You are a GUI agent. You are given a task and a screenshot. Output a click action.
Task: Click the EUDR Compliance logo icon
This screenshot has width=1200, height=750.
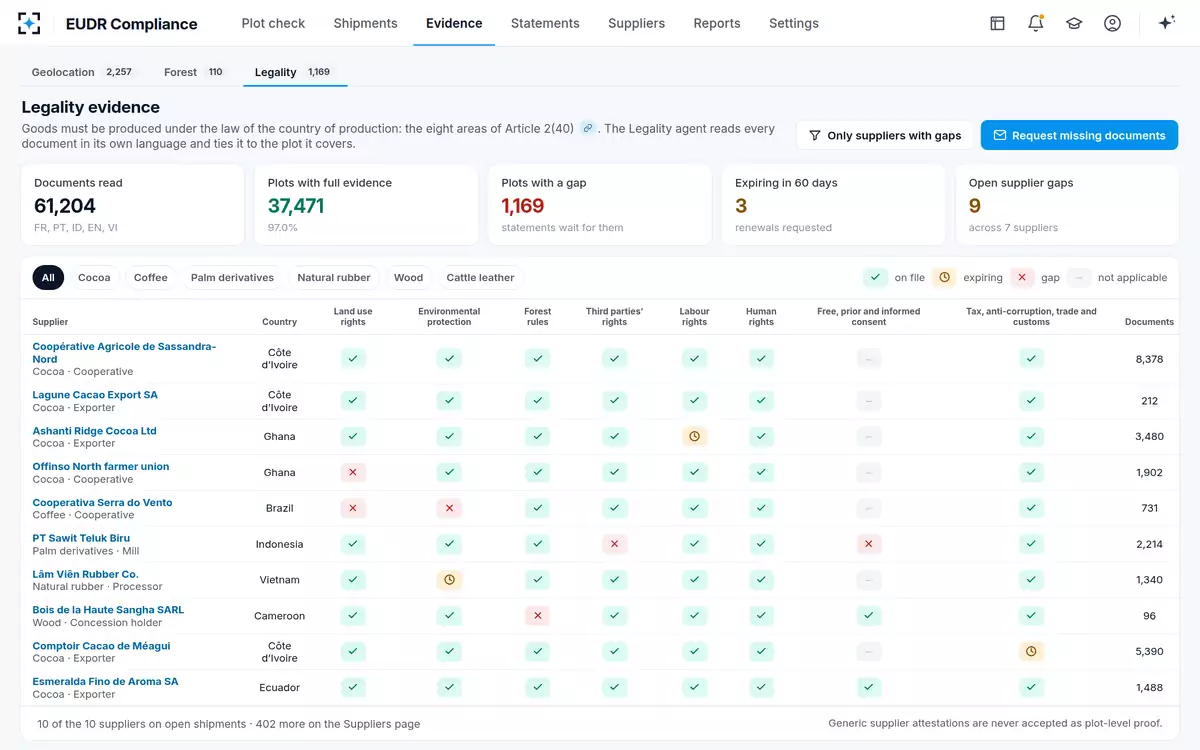click(29, 23)
